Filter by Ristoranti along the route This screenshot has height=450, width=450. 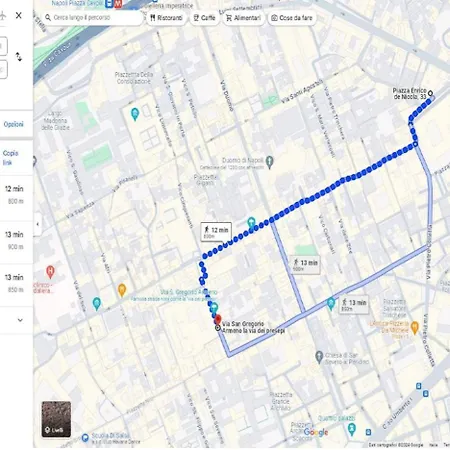pos(166,18)
